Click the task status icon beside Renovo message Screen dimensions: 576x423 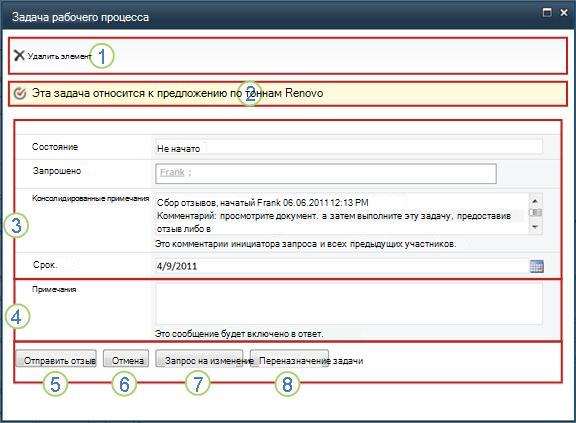(19, 93)
